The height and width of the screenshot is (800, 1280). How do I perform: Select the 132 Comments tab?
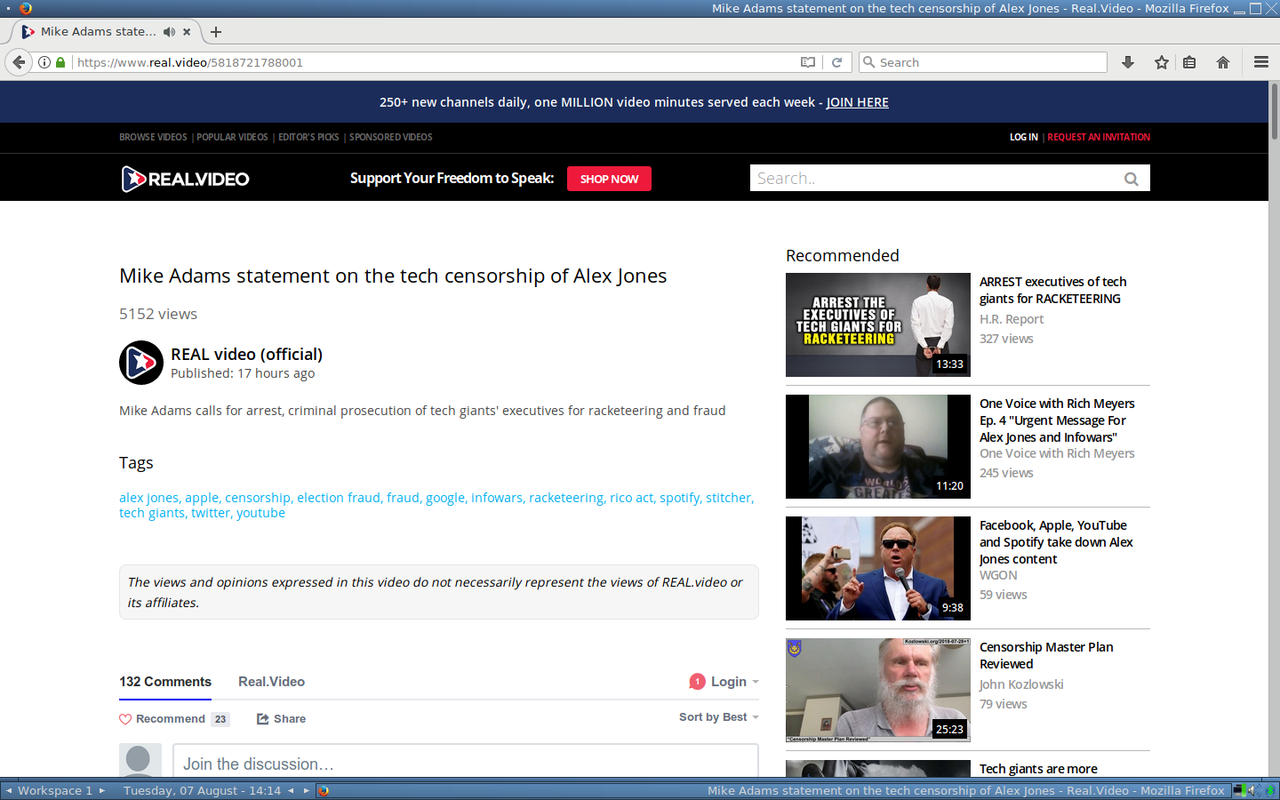[165, 682]
